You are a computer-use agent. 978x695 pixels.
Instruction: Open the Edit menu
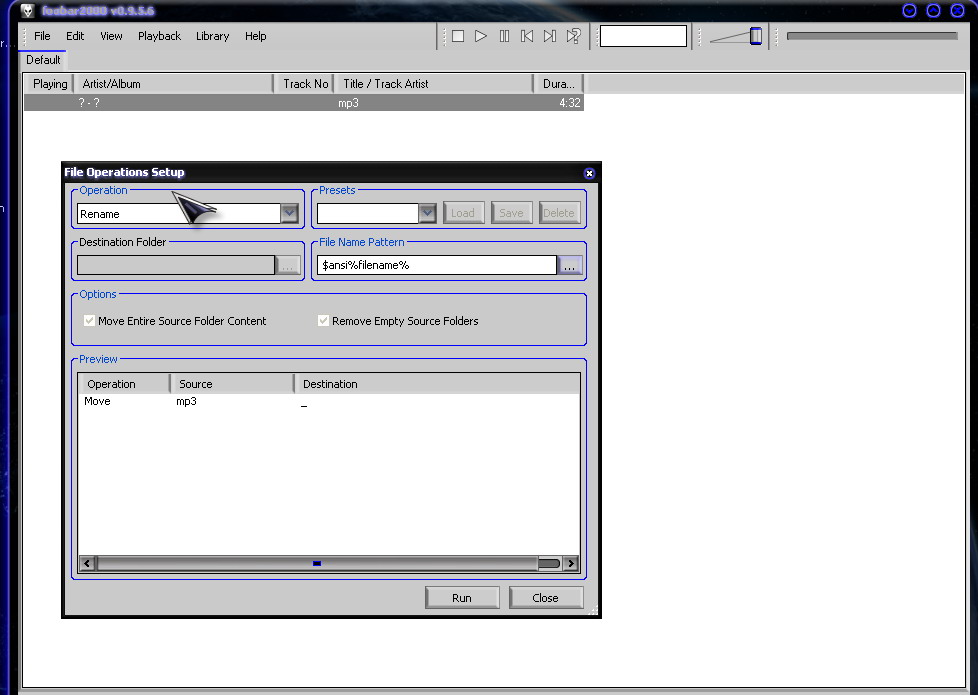pyautogui.click(x=75, y=36)
